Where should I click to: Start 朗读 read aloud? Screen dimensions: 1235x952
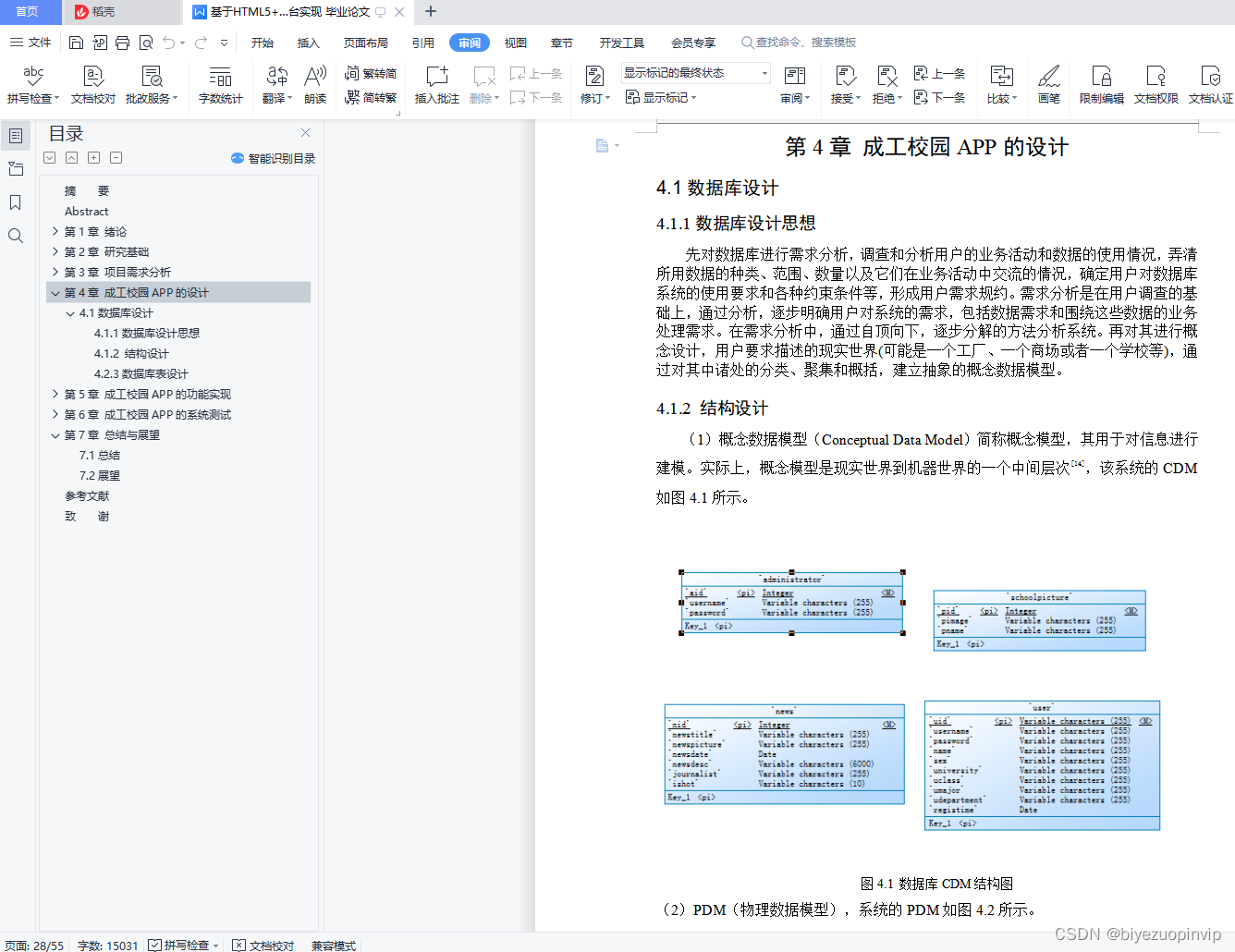pos(314,83)
